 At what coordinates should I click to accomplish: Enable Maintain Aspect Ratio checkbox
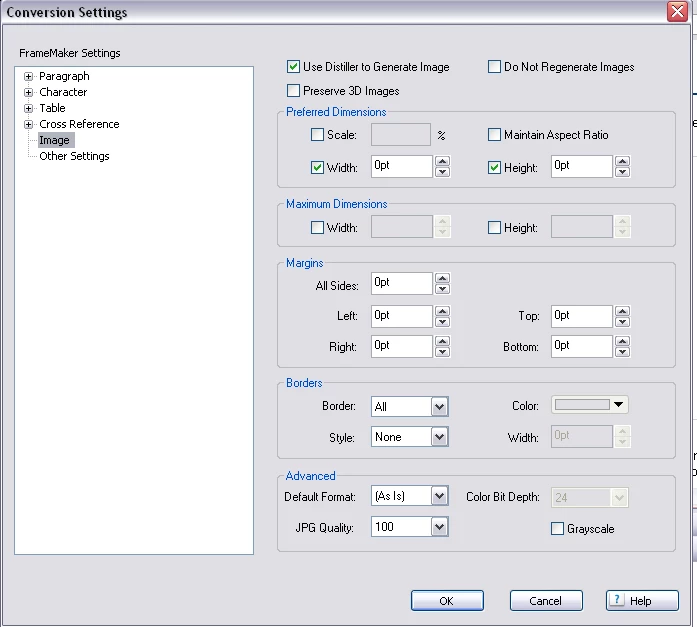coord(494,135)
